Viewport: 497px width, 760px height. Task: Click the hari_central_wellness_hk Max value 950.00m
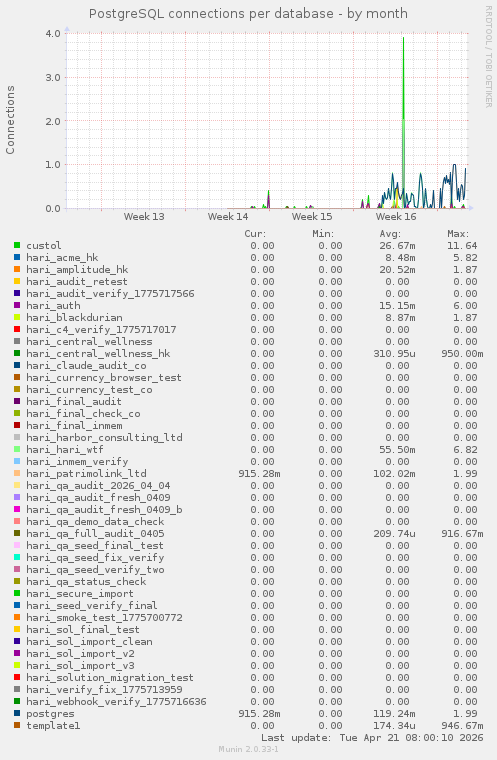462,353
